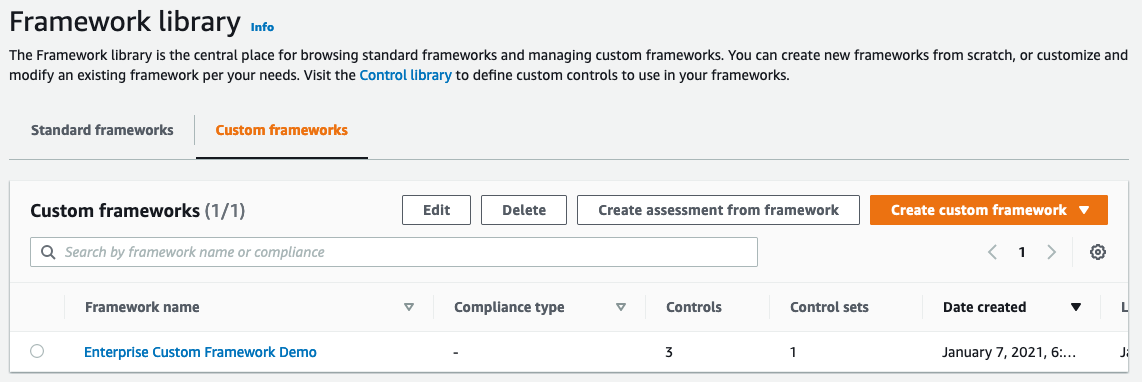
Task: Open settings gear for table preferences
Action: [1098, 252]
